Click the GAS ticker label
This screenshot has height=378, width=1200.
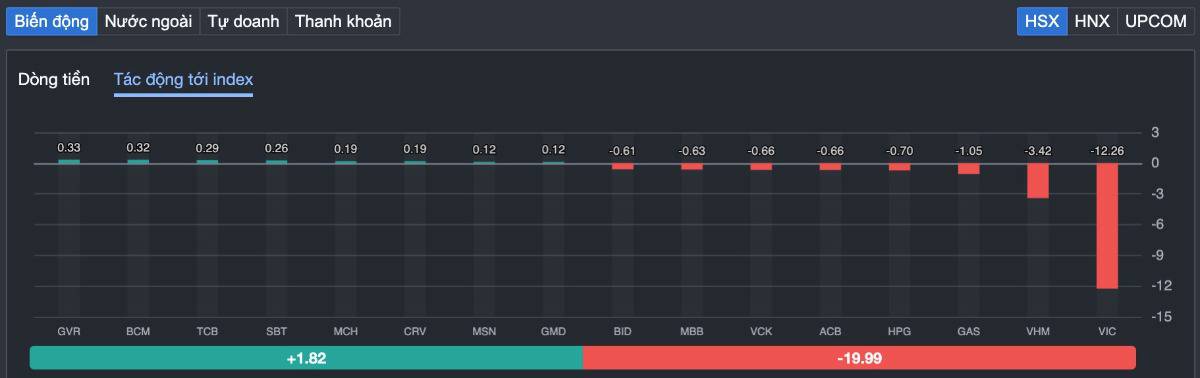click(x=968, y=331)
